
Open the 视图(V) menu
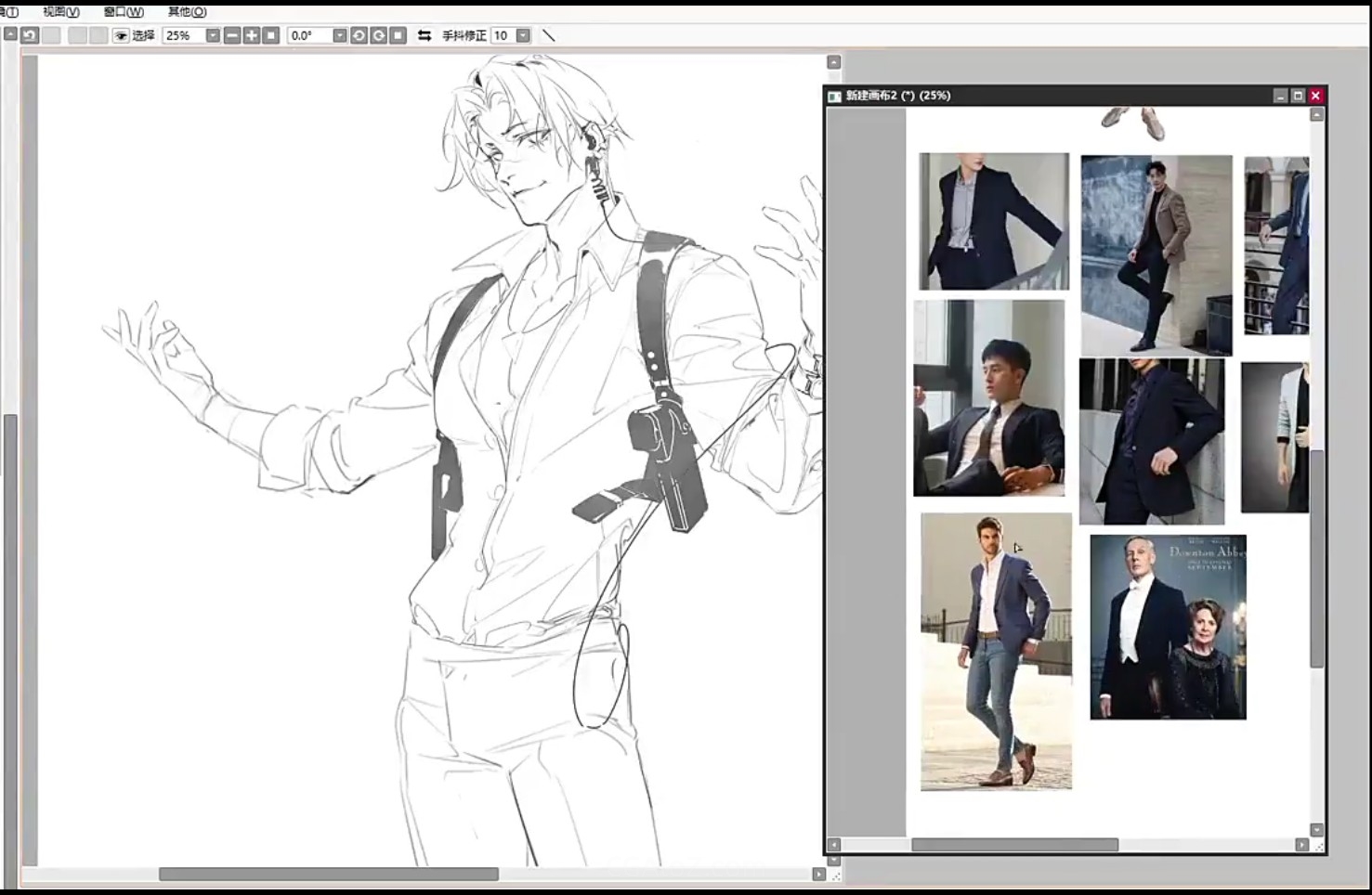click(x=61, y=12)
